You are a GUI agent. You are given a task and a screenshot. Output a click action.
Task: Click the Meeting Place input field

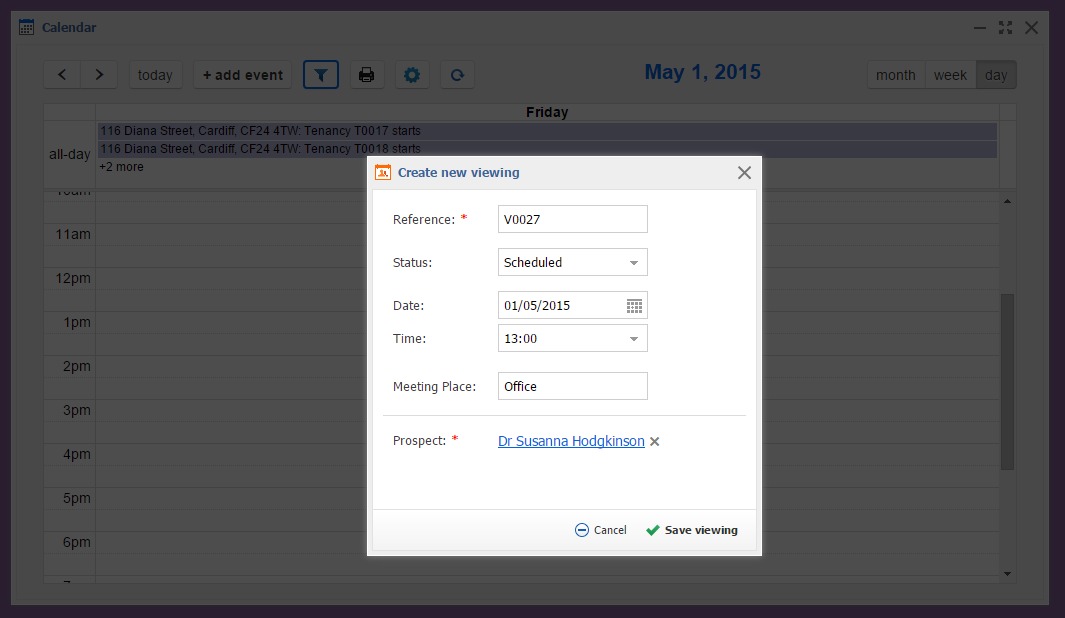pos(572,386)
